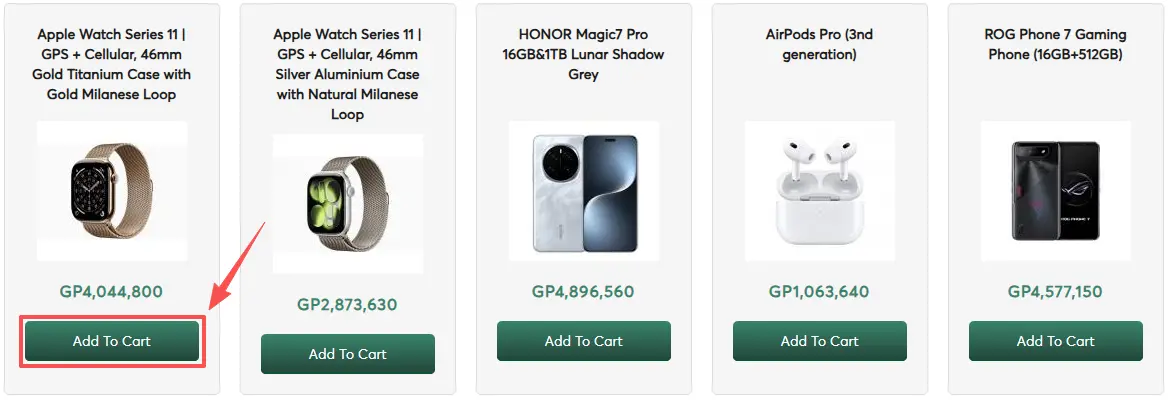Select the AirPods Pro (3rd generation) title
This screenshot has width=1168, height=401.
tap(820, 44)
